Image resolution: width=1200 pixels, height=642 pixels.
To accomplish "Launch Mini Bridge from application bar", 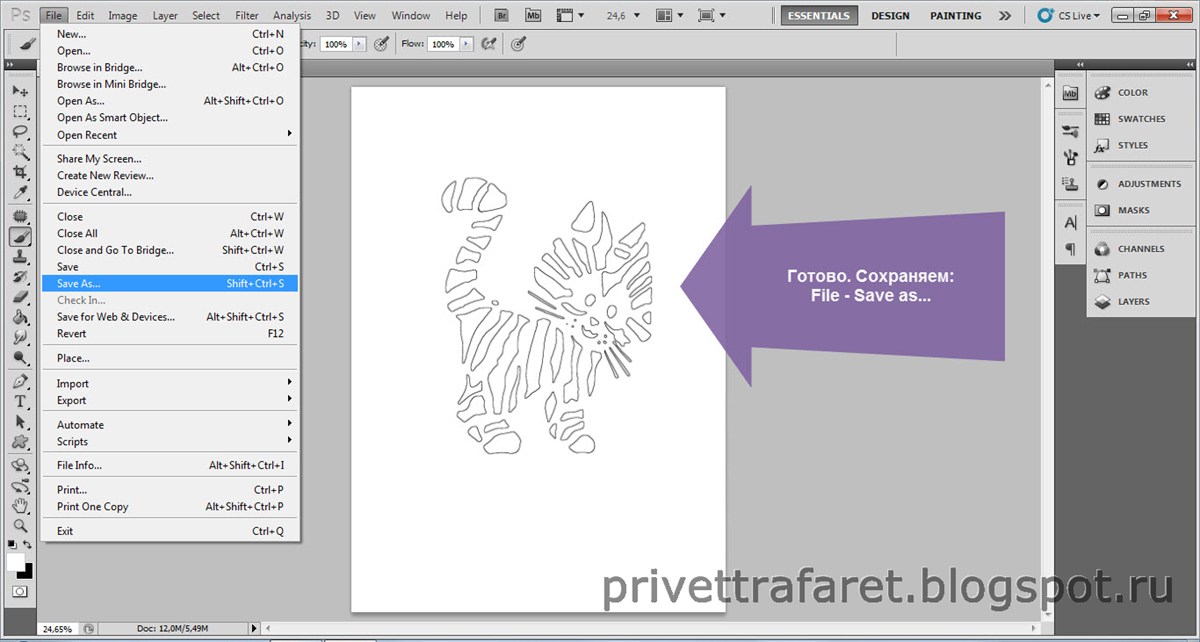I will pyautogui.click(x=533, y=16).
